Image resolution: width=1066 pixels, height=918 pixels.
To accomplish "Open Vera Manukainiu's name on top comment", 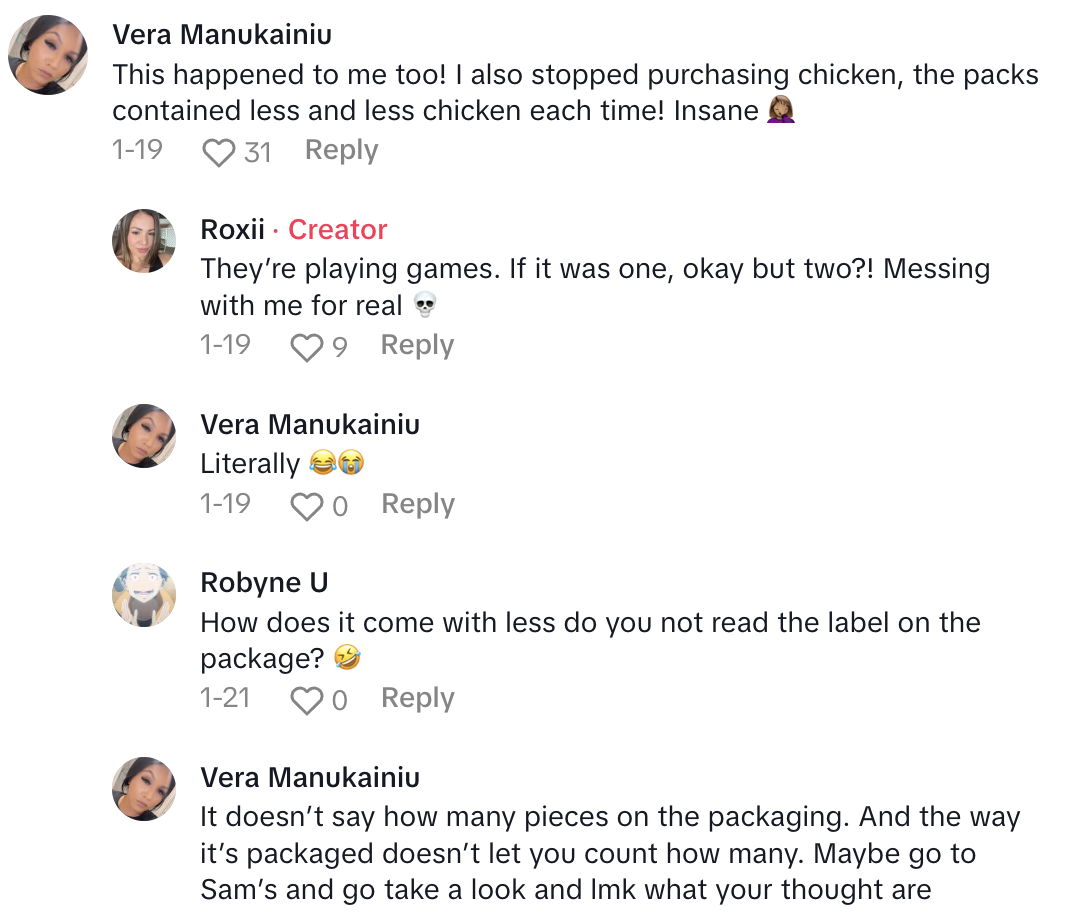I will 222,35.
